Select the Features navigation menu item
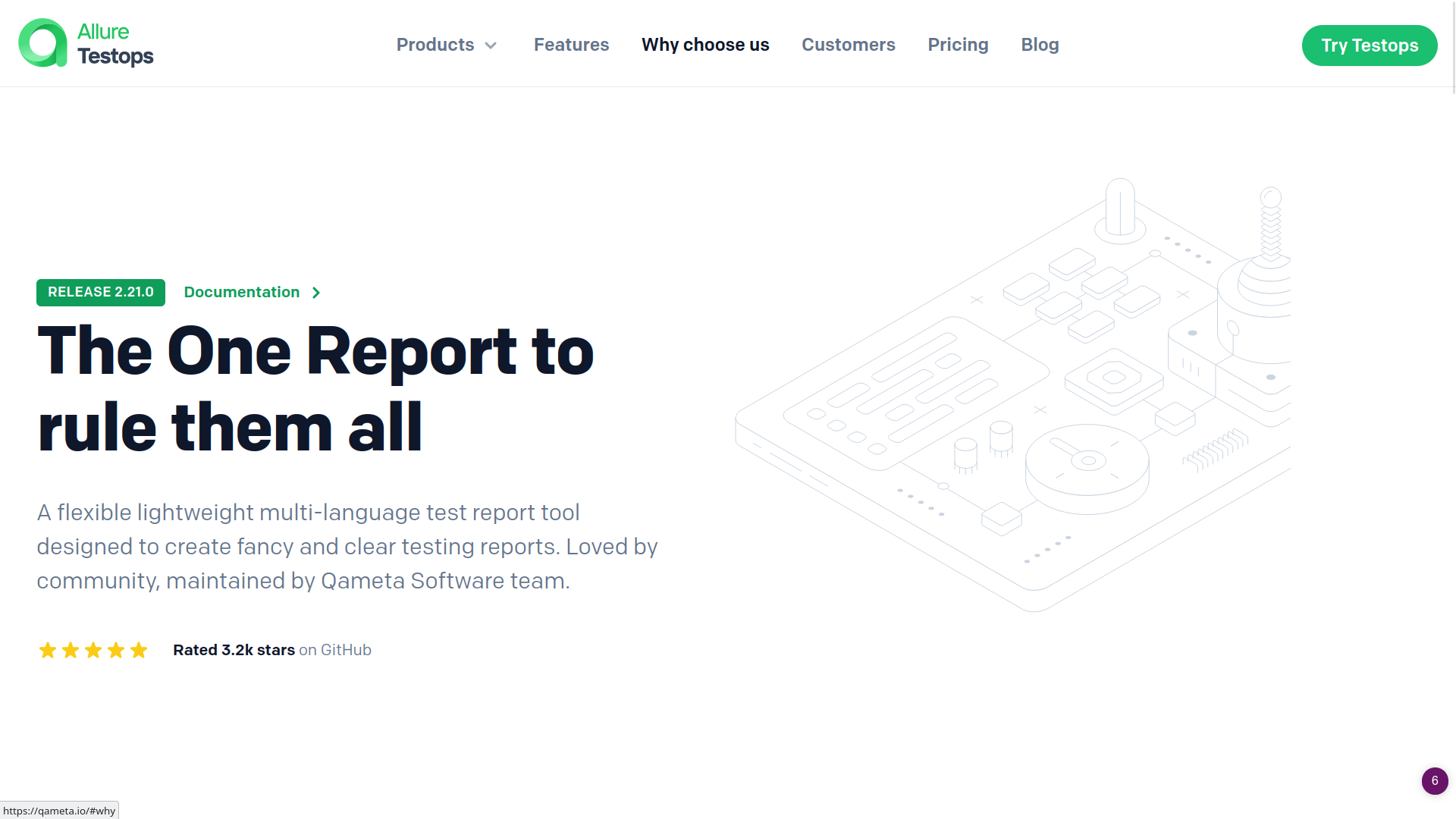This screenshot has height=819, width=1456. (x=571, y=44)
